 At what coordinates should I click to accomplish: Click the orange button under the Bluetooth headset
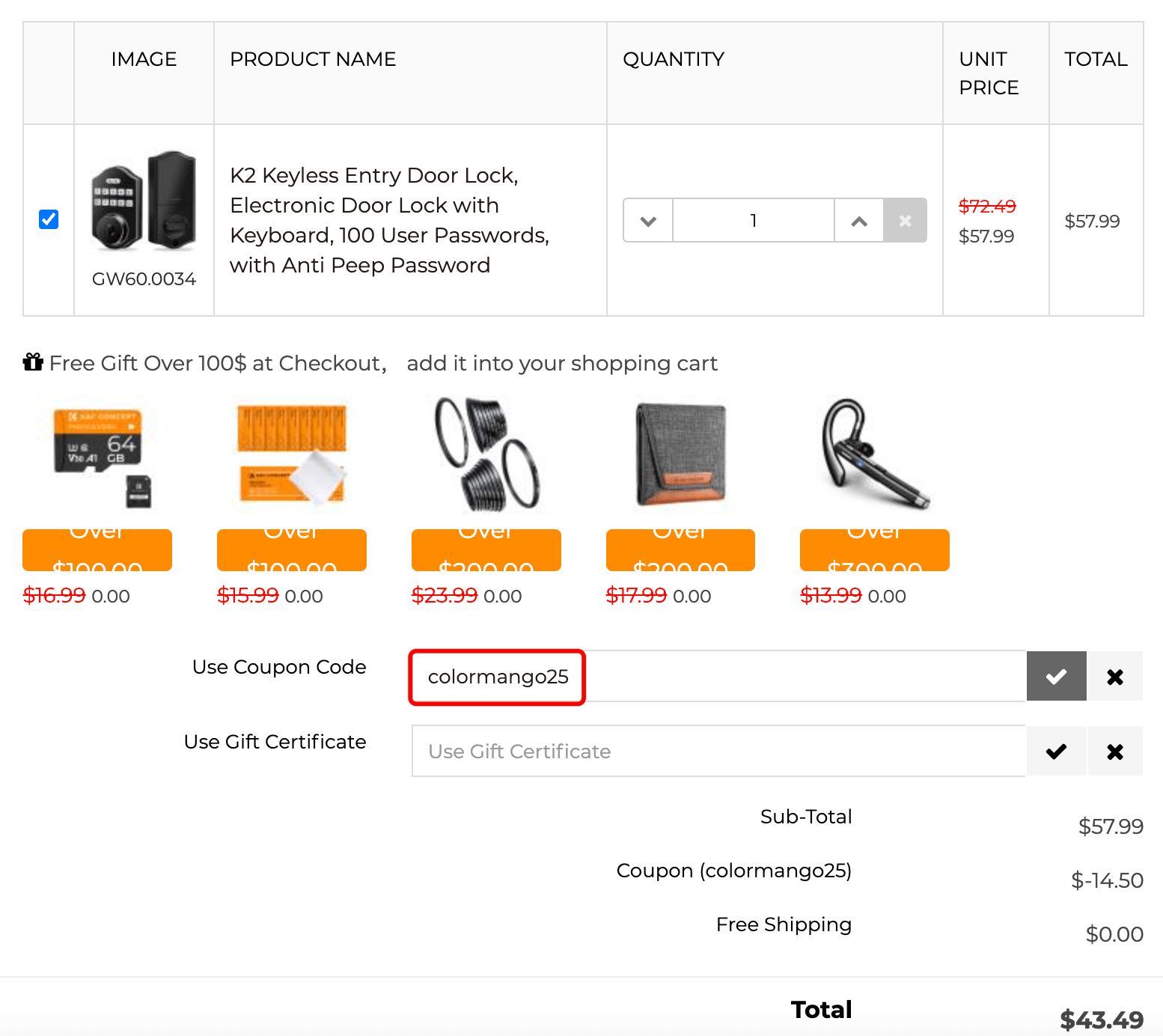[874, 550]
